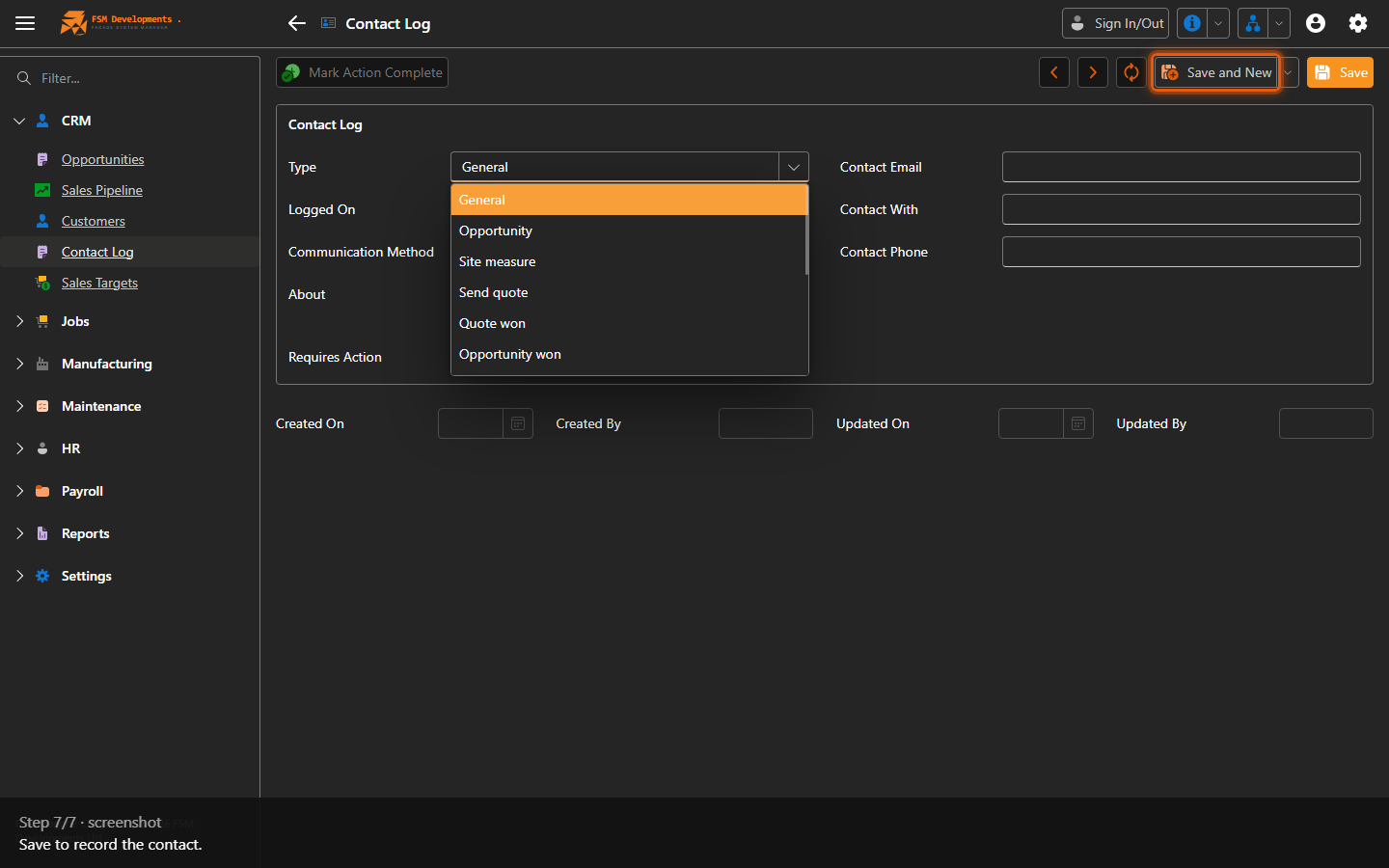Focus the Contact Email input field

point(1181,167)
